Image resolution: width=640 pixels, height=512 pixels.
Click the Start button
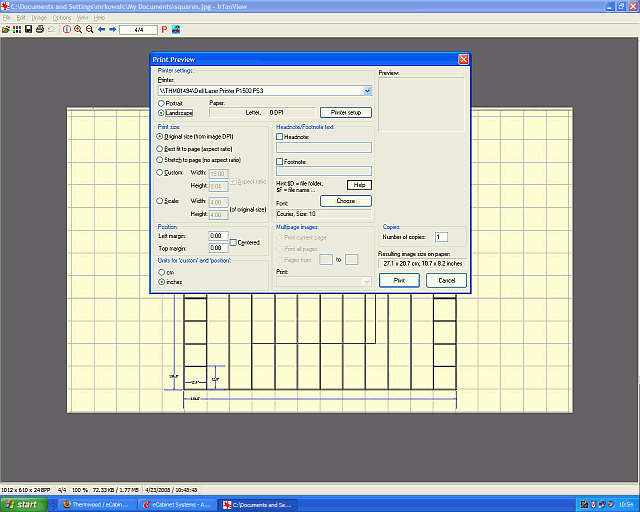coord(23,505)
